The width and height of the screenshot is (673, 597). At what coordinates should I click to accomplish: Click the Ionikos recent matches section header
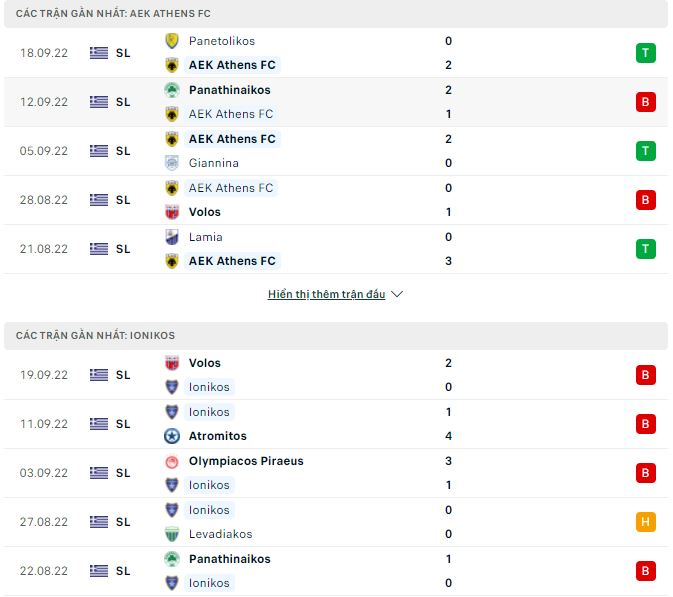94,337
